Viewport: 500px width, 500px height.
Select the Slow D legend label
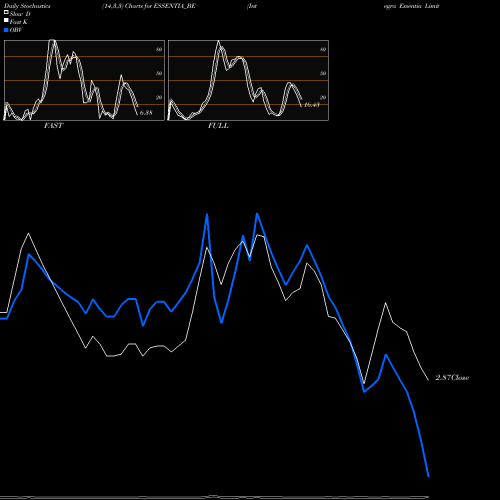tap(20, 14)
